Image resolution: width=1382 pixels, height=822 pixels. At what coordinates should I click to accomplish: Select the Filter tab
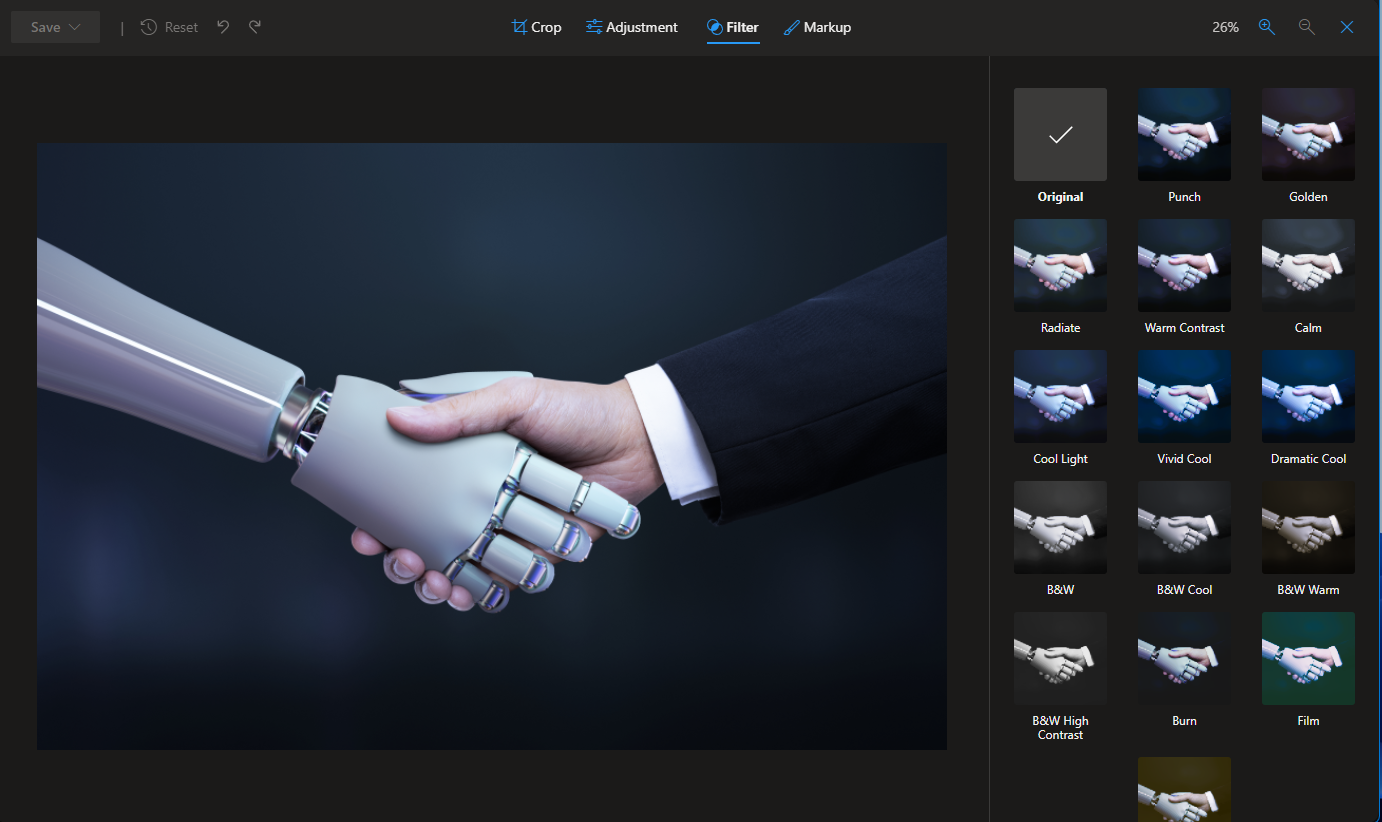[x=732, y=27]
